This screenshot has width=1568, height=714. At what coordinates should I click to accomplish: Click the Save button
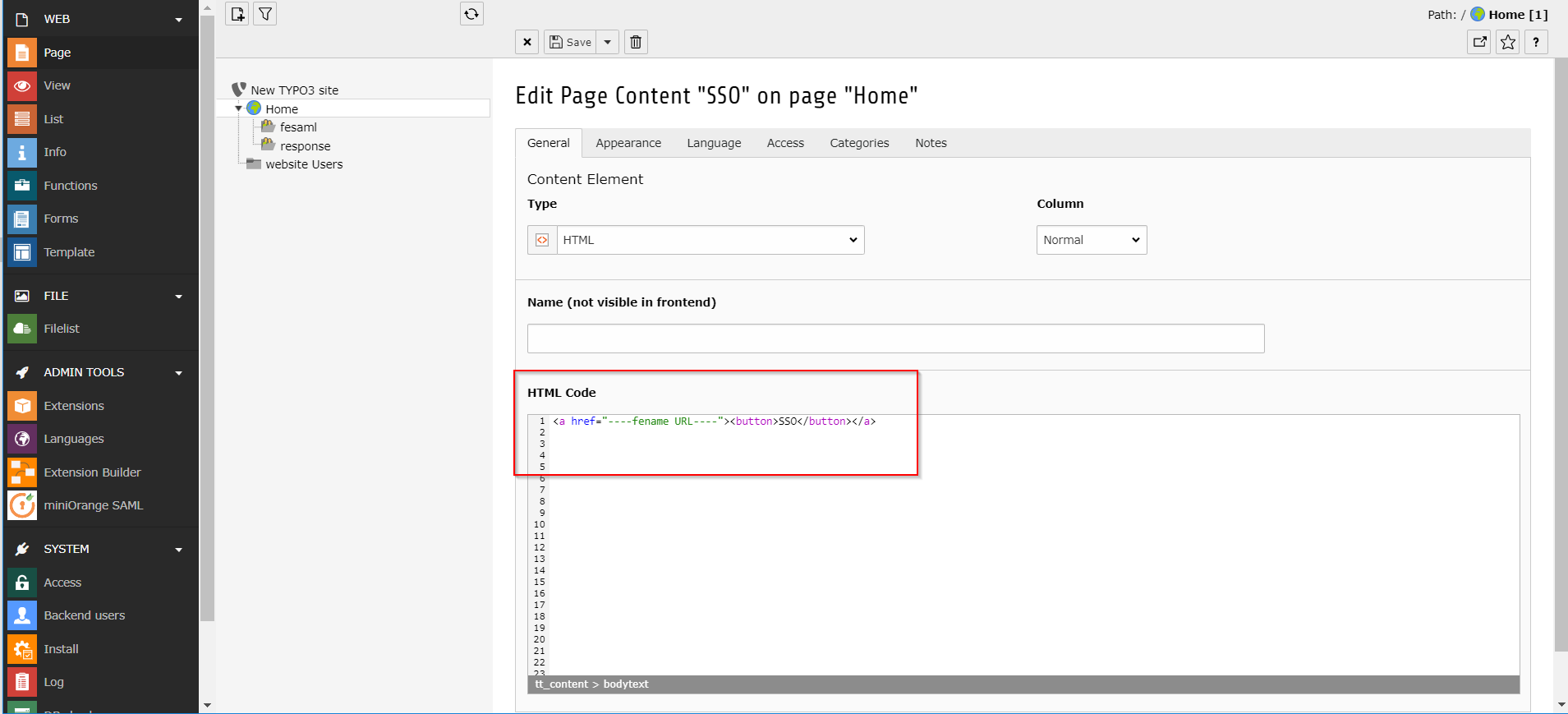(x=570, y=42)
